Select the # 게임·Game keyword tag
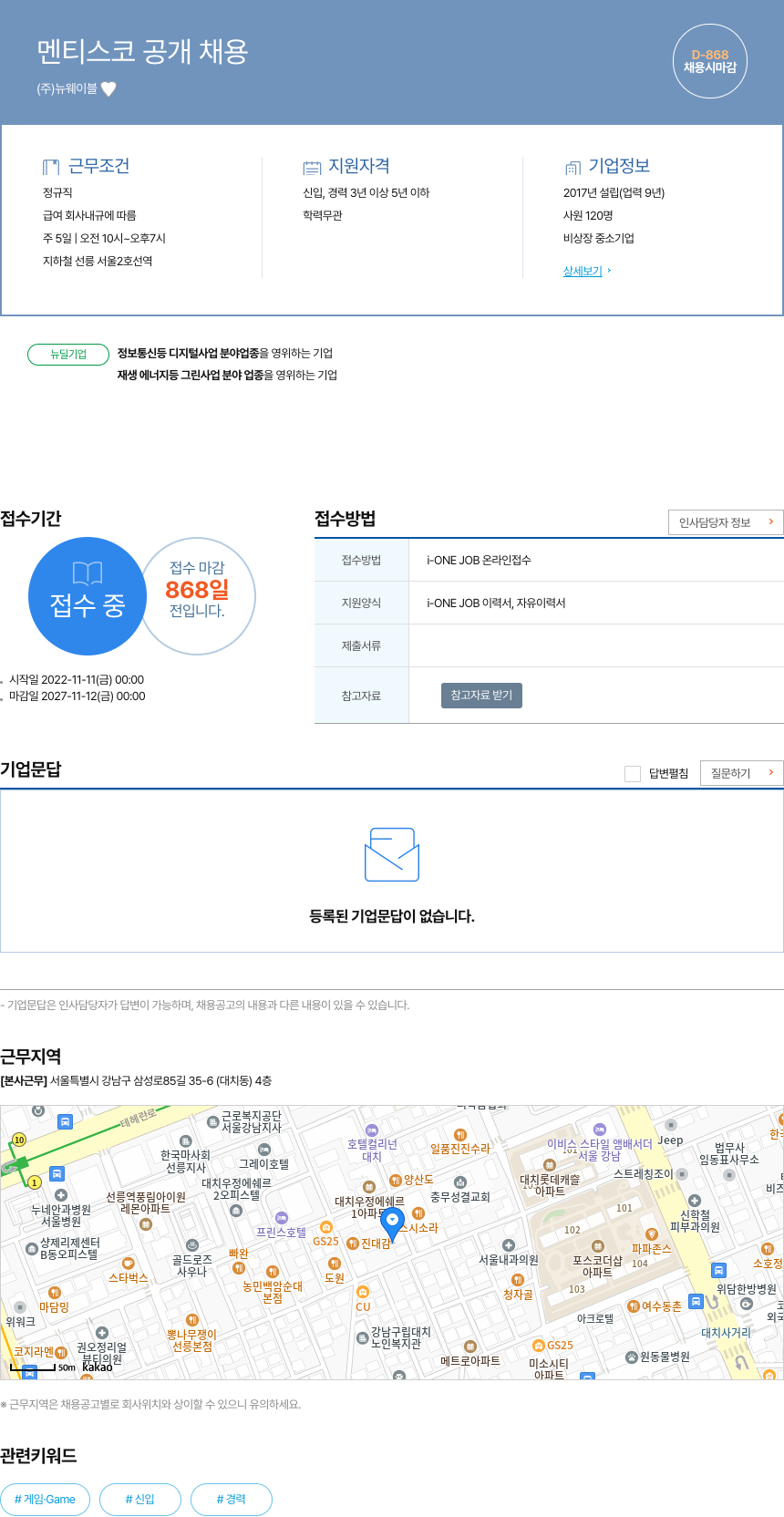This screenshot has width=784, height=1517. 46,1500
